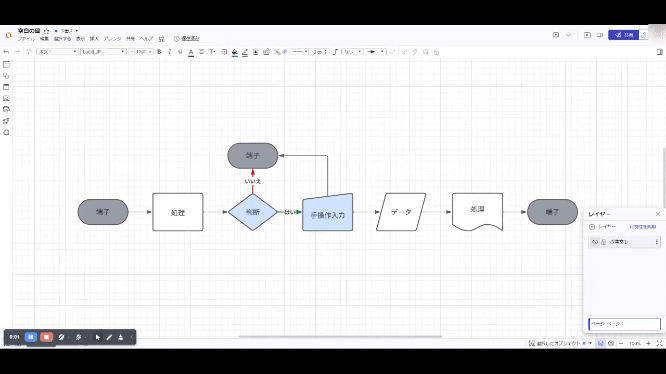Image resolution: width=666 pixels, height=374 pixels.
Task: Open the start arrow style dropdown
Action: point(352,52)
